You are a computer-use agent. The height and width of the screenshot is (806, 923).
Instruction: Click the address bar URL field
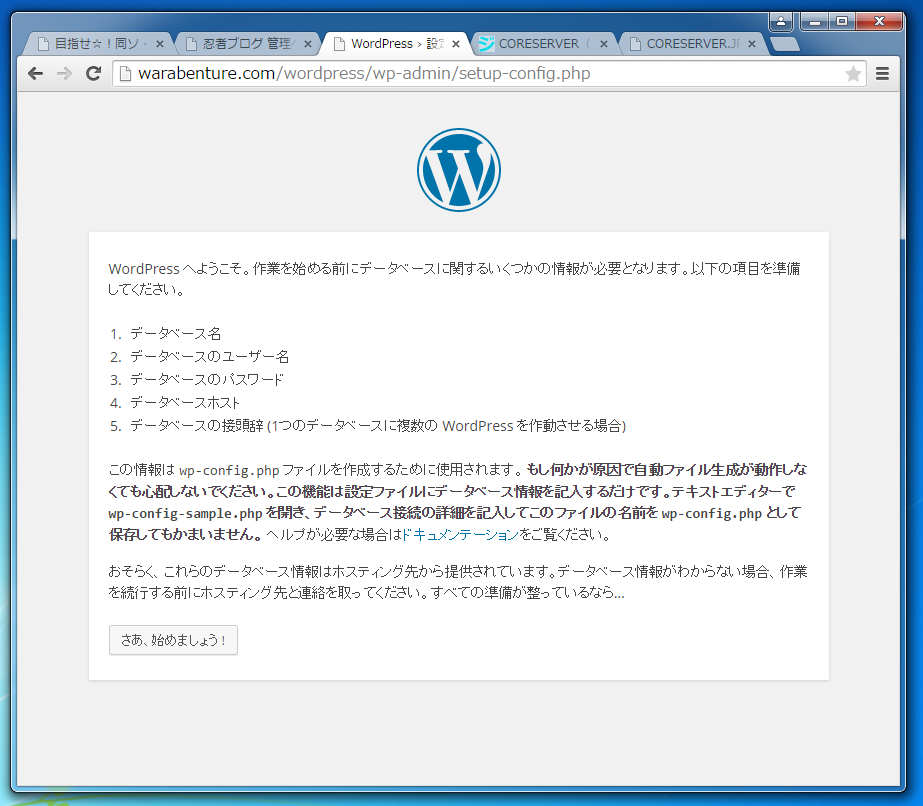click(x=489, y=74)
